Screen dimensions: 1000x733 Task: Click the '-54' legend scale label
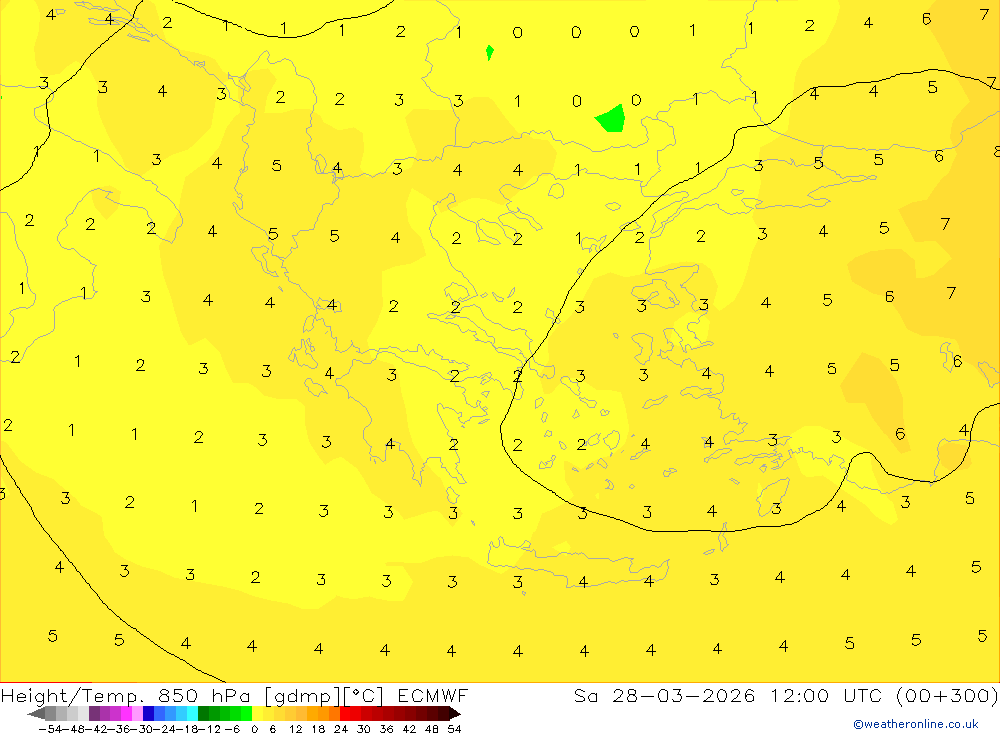pyautogui.click(x=51, y=729)
